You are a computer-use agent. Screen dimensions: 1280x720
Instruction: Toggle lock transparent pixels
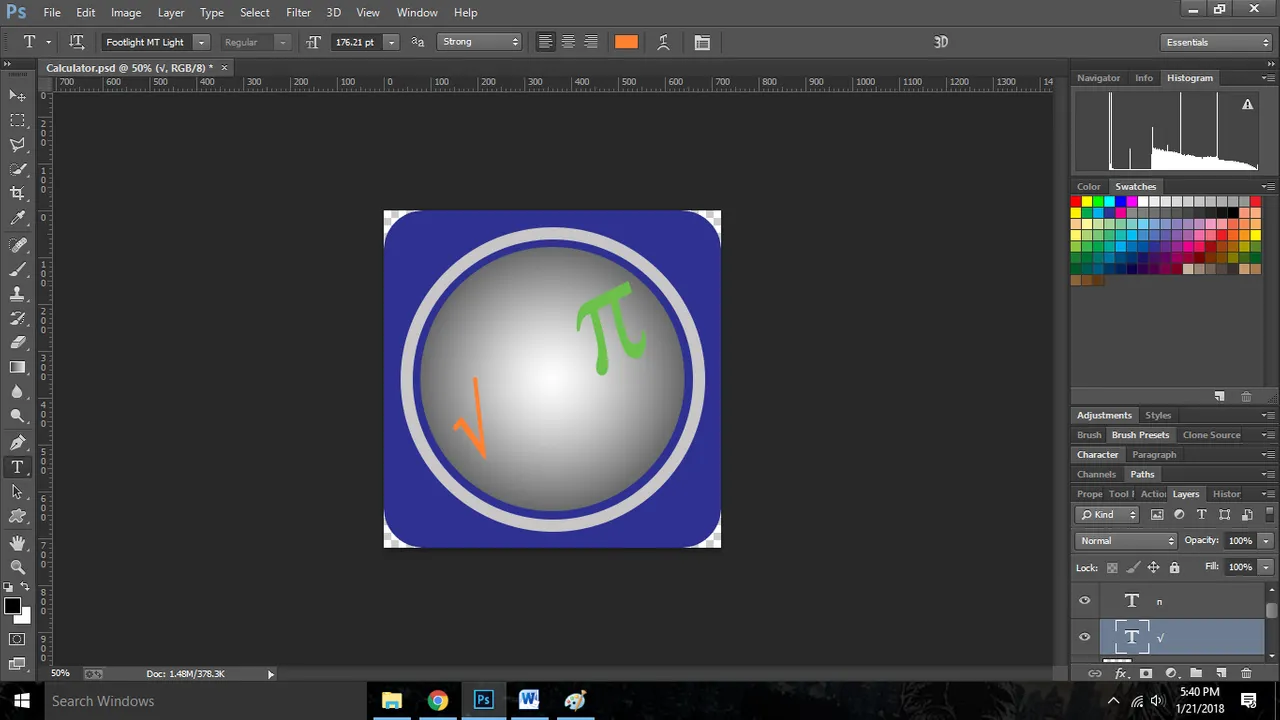pos(1112,568)
